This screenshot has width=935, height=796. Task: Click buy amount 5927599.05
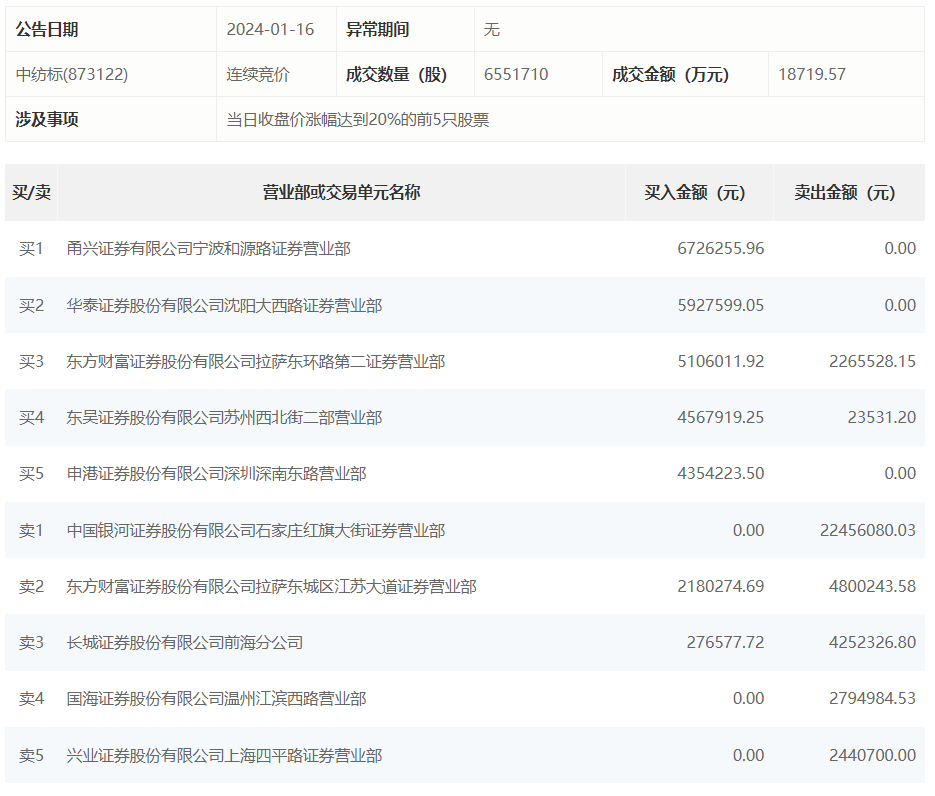(720, 305)
